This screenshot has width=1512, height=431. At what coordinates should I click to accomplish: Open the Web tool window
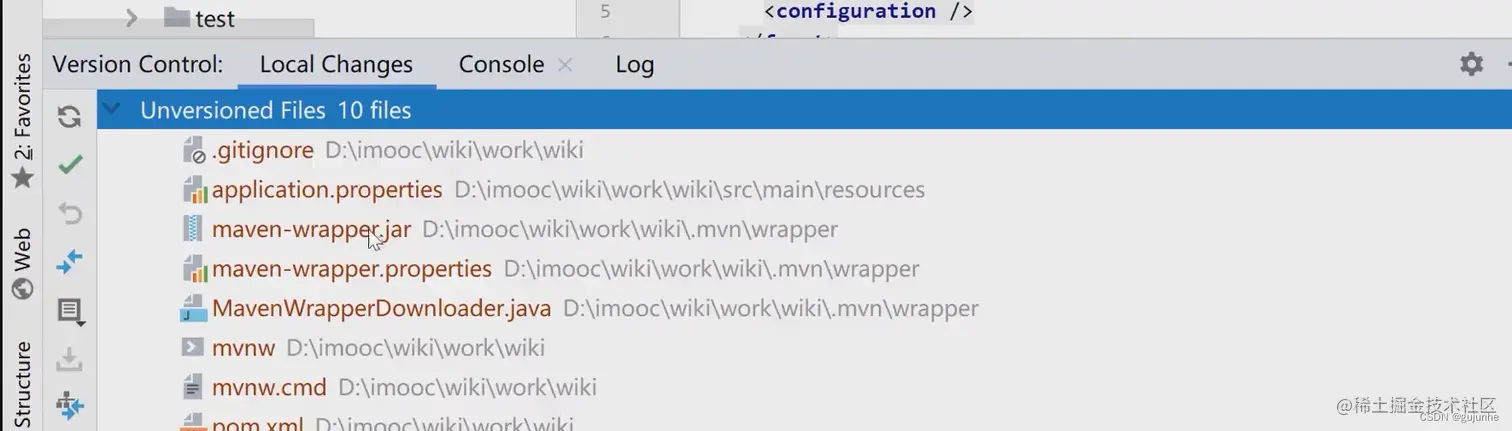pos(22,264)
